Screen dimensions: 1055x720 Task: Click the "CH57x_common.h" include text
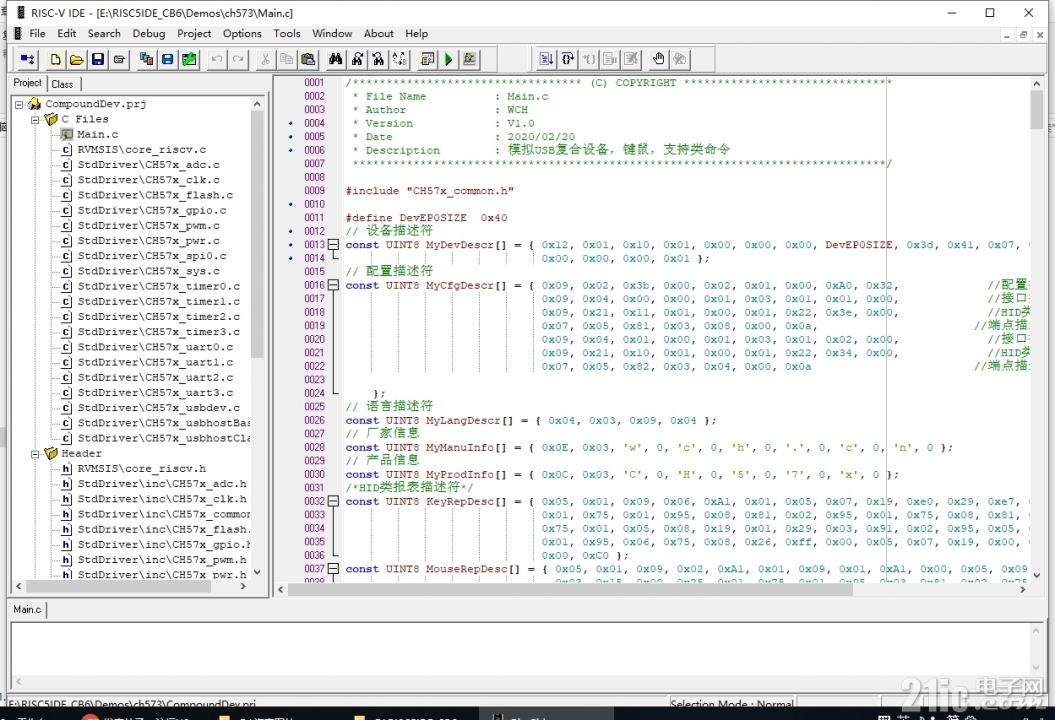point(460,191)
